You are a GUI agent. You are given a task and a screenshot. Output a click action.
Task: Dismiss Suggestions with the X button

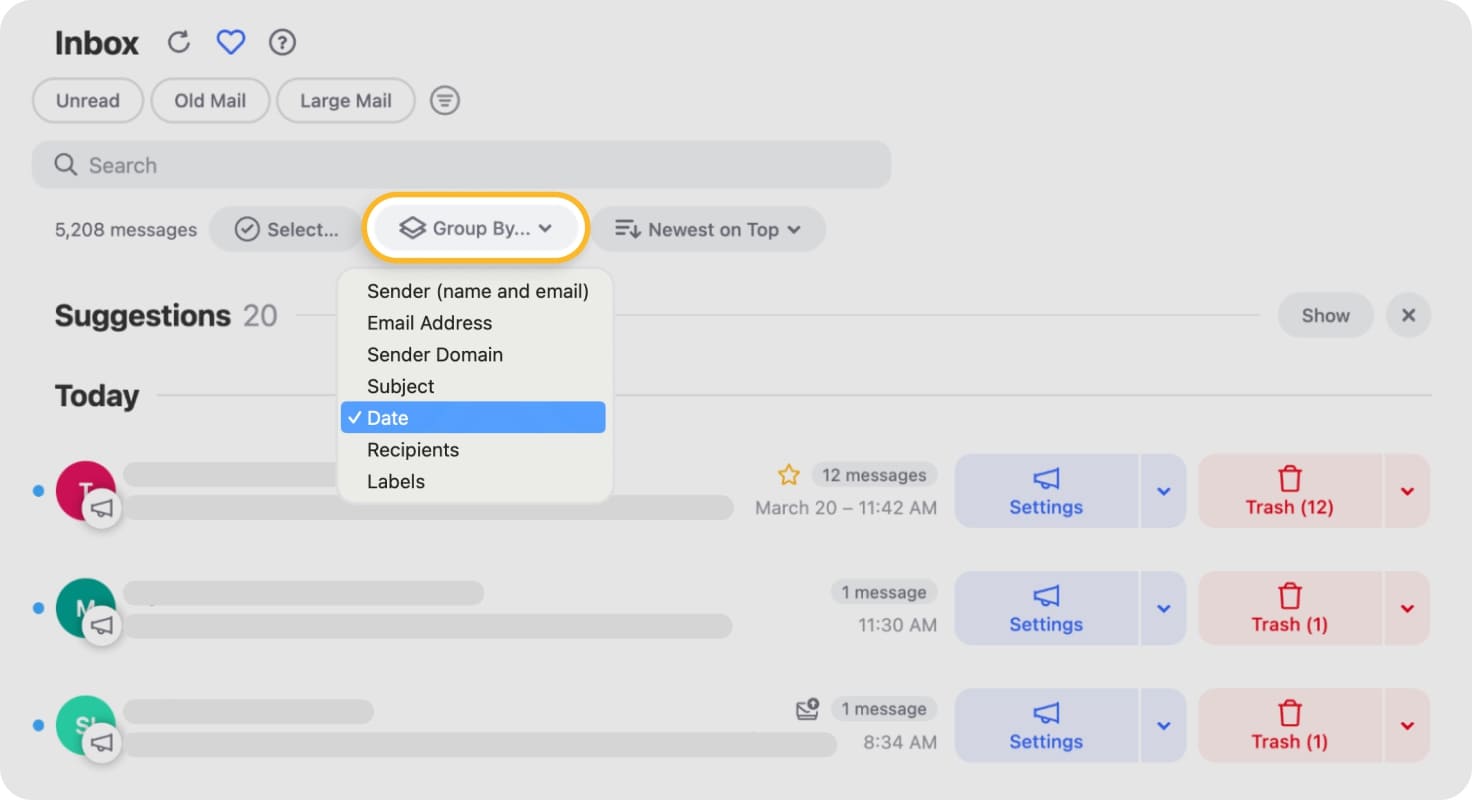point(1408,315)
